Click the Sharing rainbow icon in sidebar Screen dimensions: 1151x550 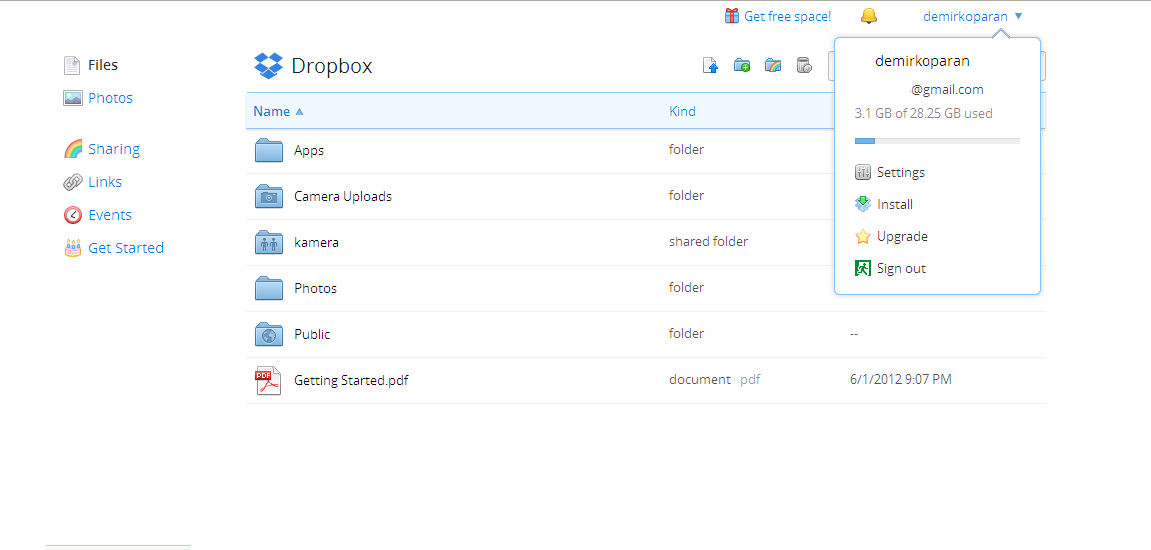[x=73, y=149]
